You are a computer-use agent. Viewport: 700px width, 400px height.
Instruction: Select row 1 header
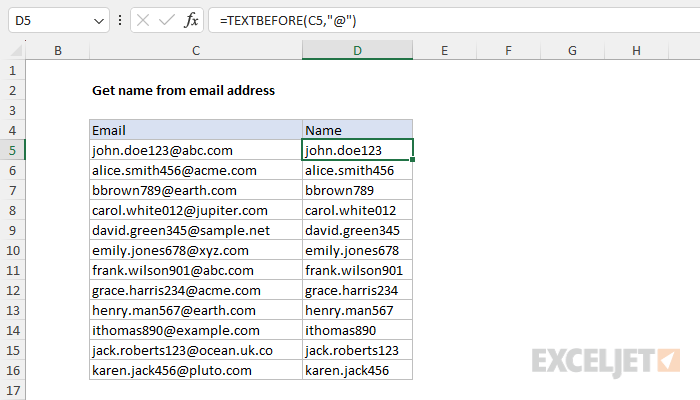12,70
